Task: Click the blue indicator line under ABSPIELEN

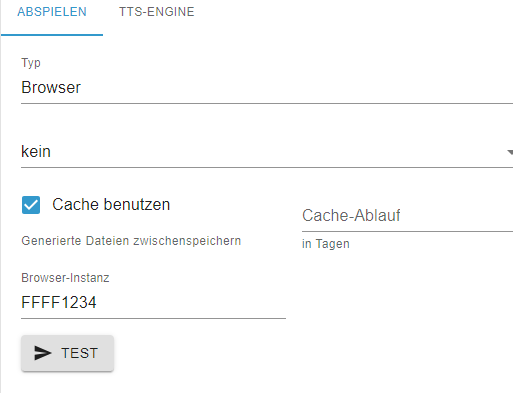Action: click(52, 34)
